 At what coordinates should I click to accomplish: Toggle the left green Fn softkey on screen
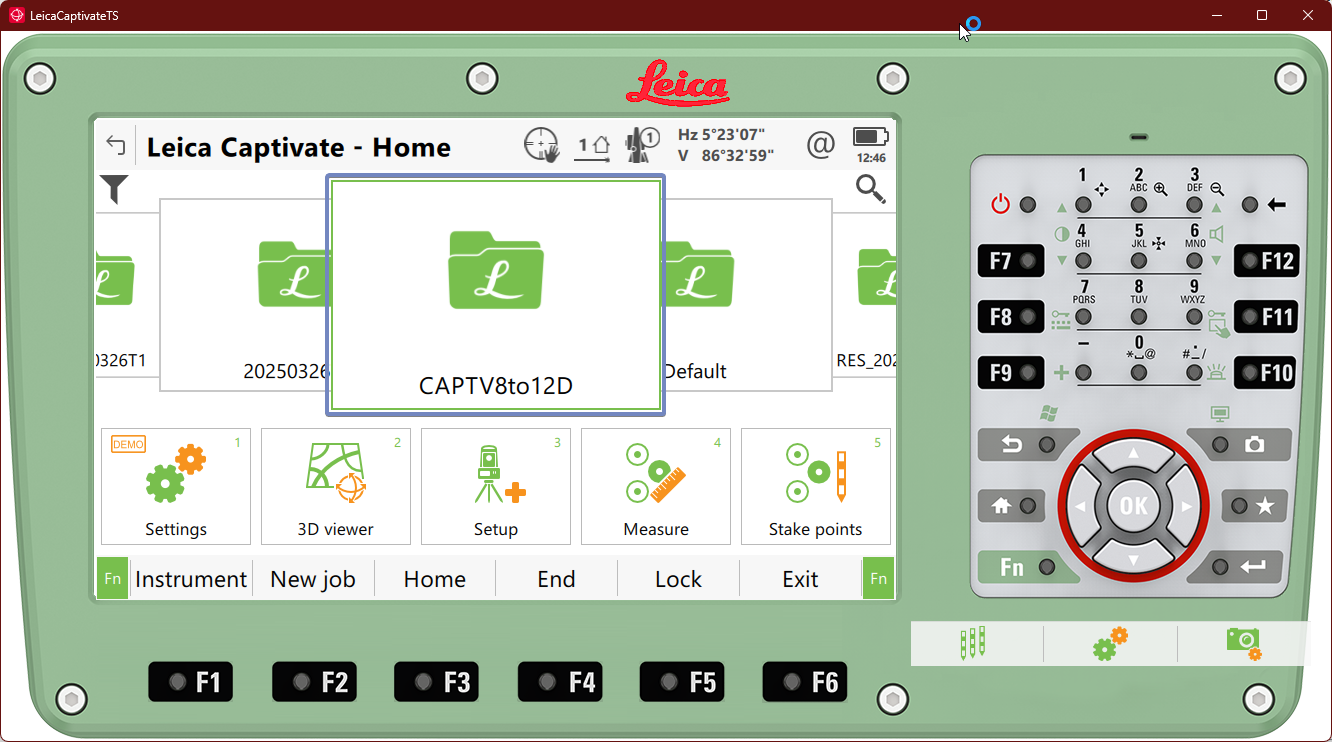pos(113,579)
